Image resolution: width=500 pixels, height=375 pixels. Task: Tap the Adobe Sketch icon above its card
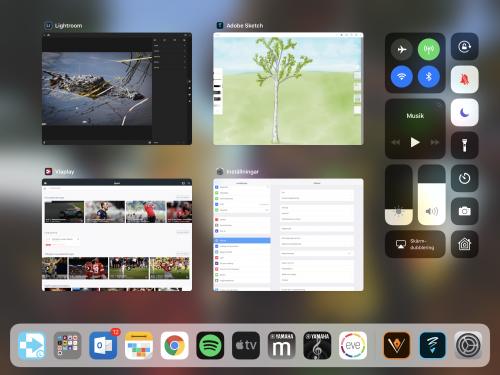point(220,25)
